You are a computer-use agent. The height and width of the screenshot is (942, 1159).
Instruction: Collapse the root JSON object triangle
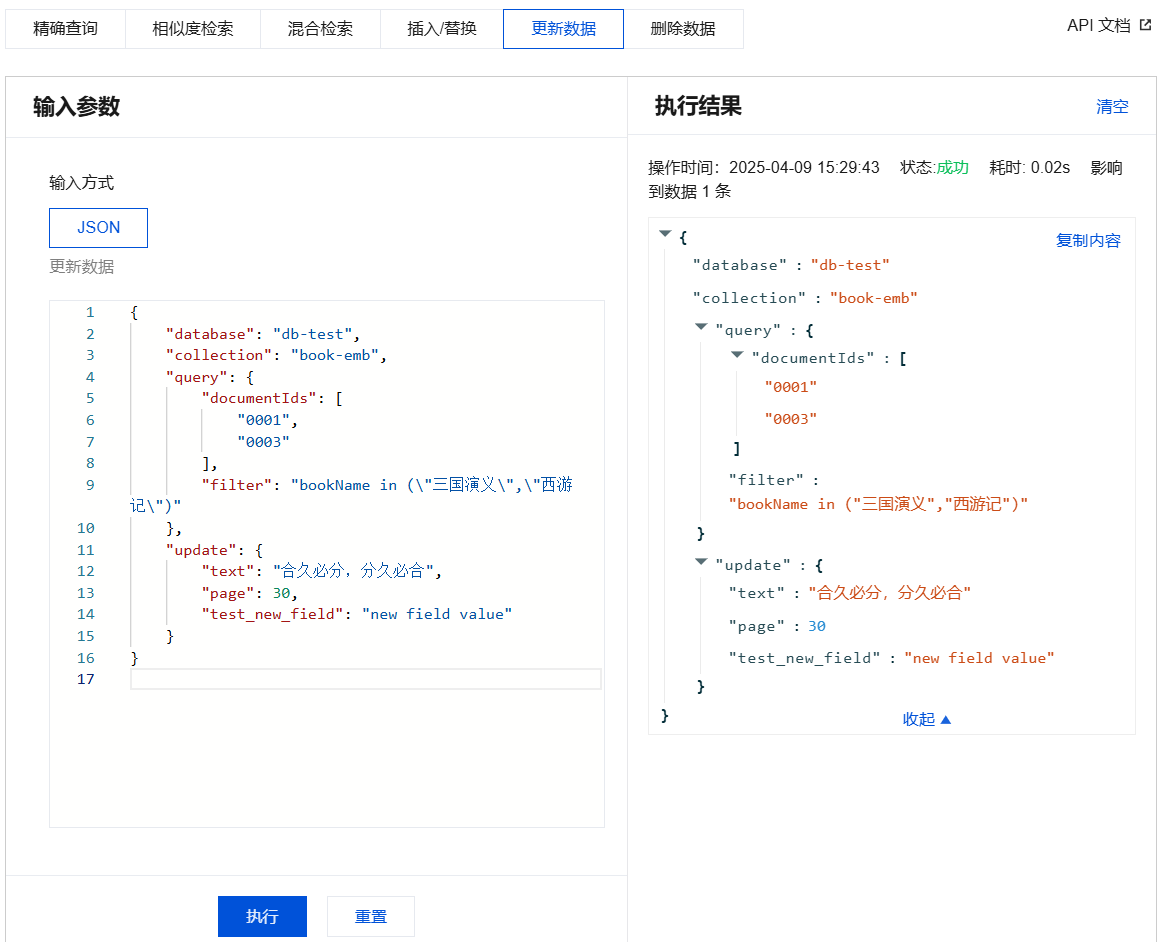(665, 235)
